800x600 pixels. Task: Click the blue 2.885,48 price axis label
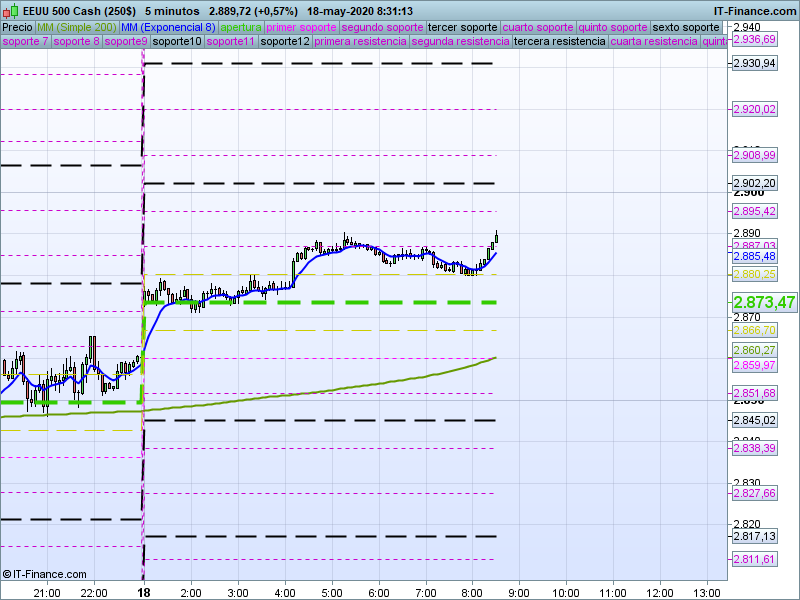(x=754, y=256)
